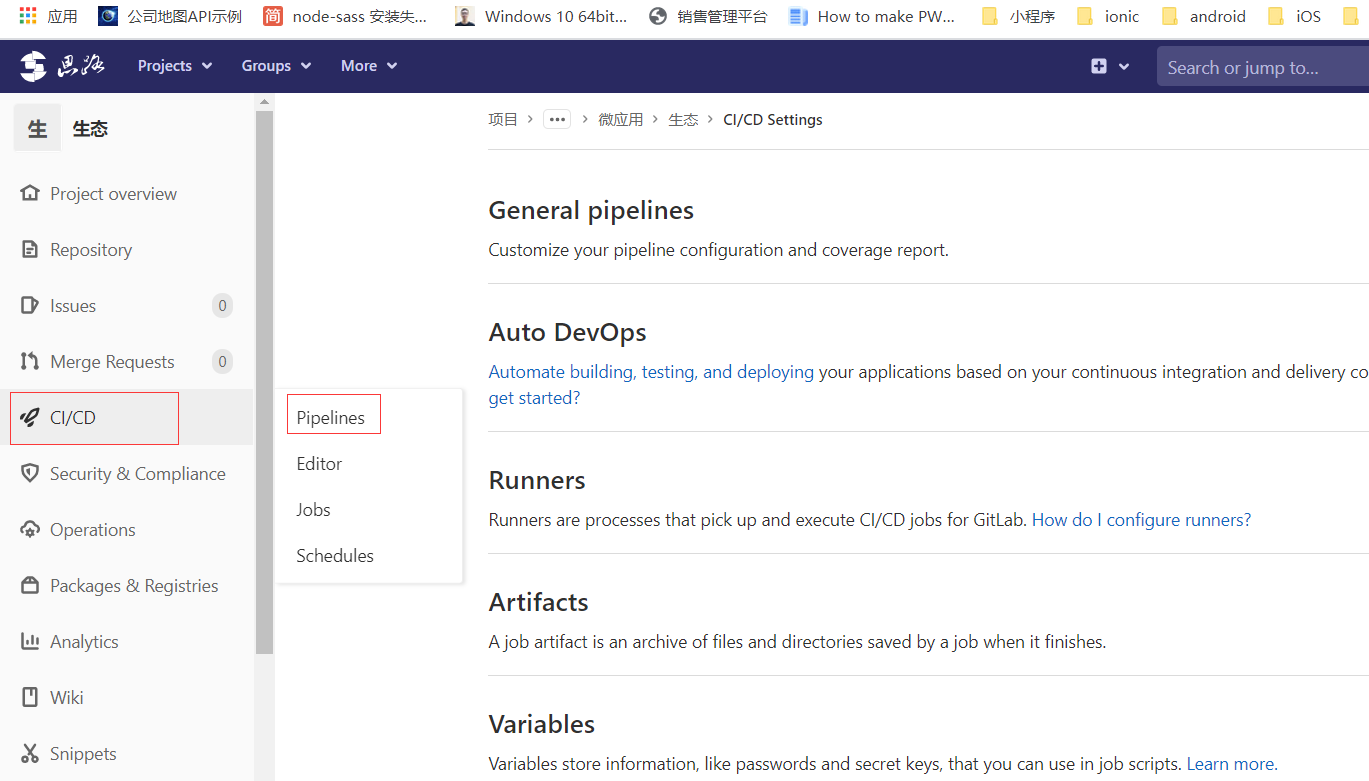
Task: Click the Project overview home icon
Action: (30, 193)
